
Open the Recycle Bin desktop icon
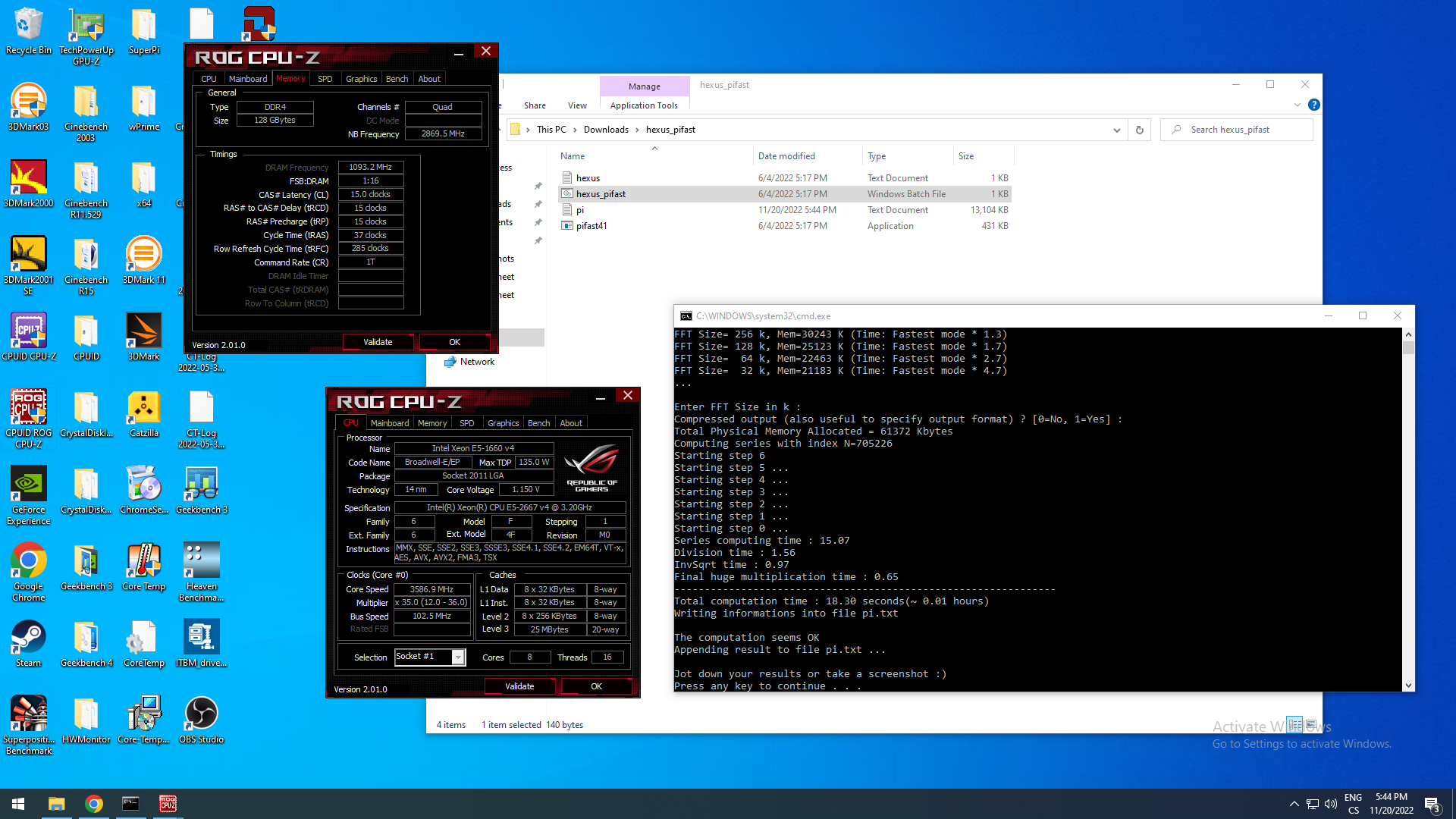coord(28,31)
